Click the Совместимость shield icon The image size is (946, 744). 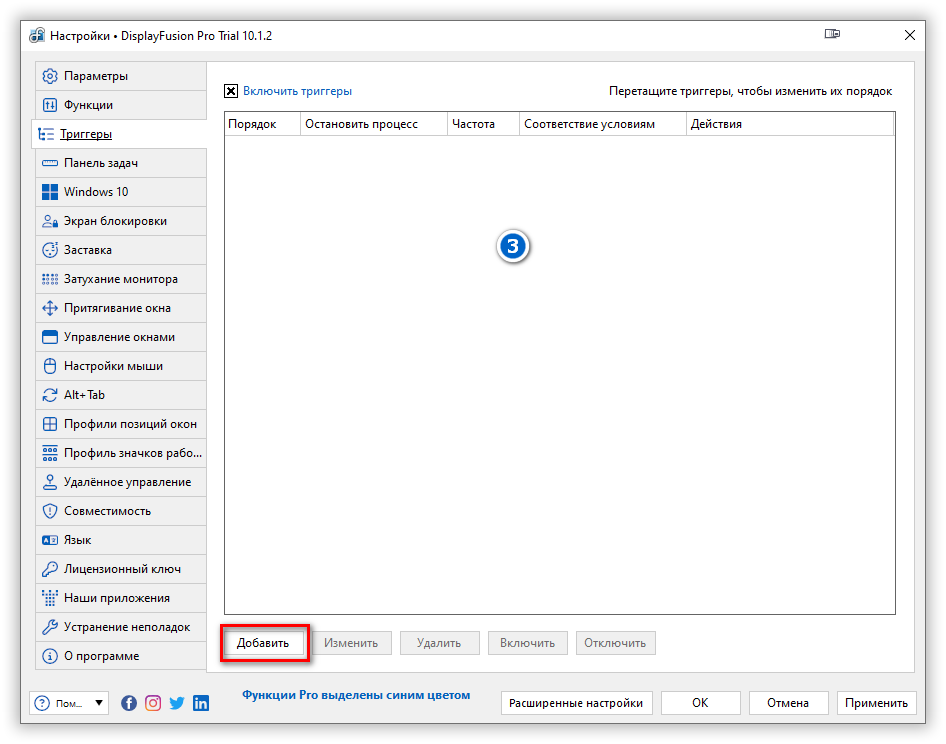tap(49, 510)
